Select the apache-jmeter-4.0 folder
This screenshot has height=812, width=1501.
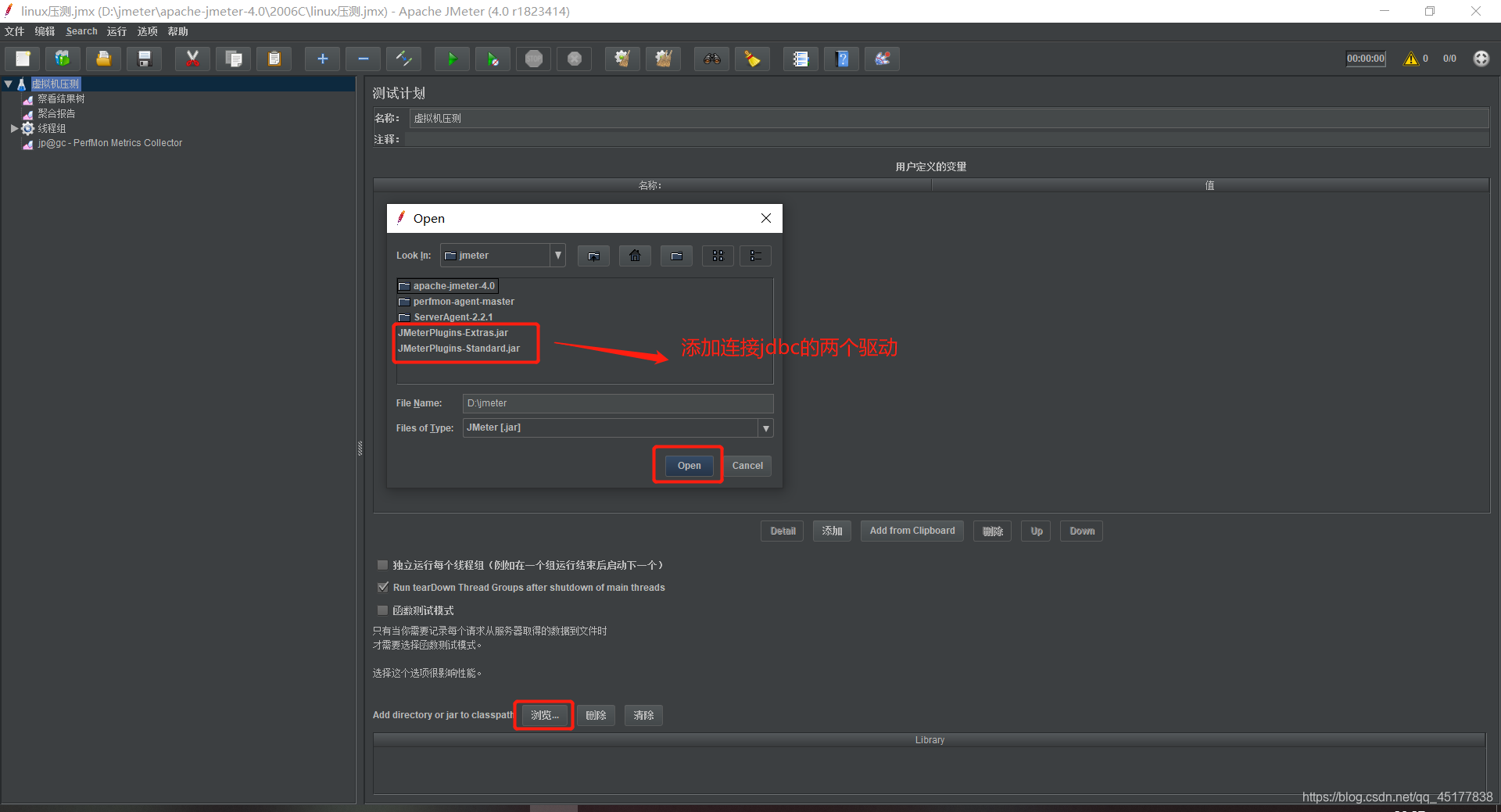447,286
